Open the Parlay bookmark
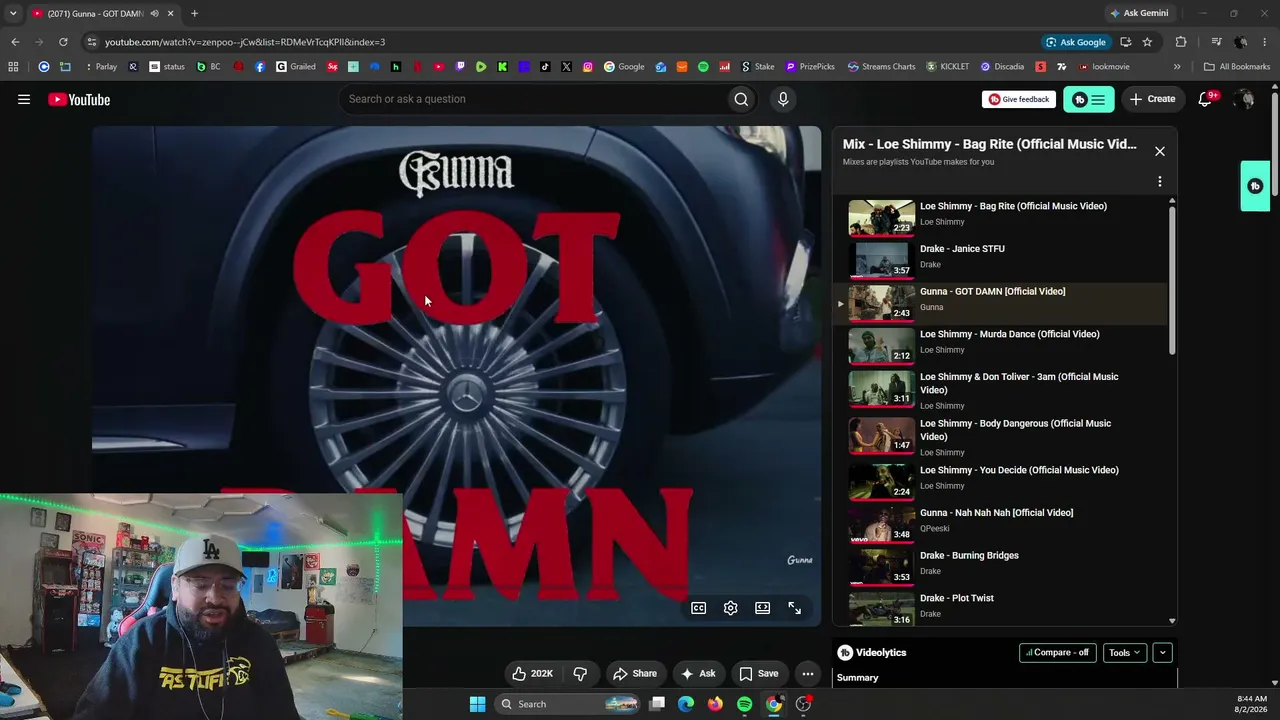Image resolution: width=1280 pixels, height=720 pixels. click(x=100, y=67)
